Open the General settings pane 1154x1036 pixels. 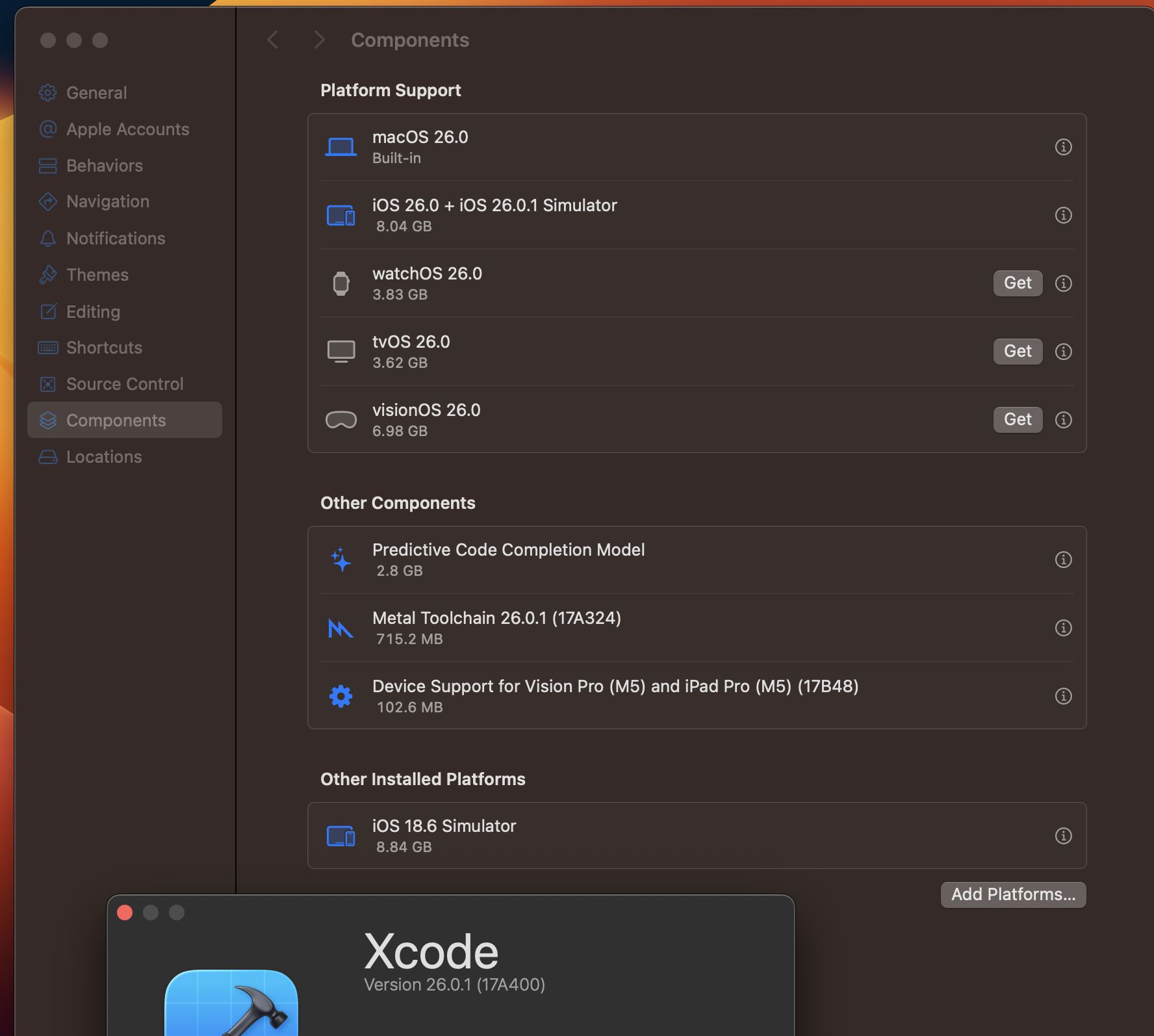point(96,93)
